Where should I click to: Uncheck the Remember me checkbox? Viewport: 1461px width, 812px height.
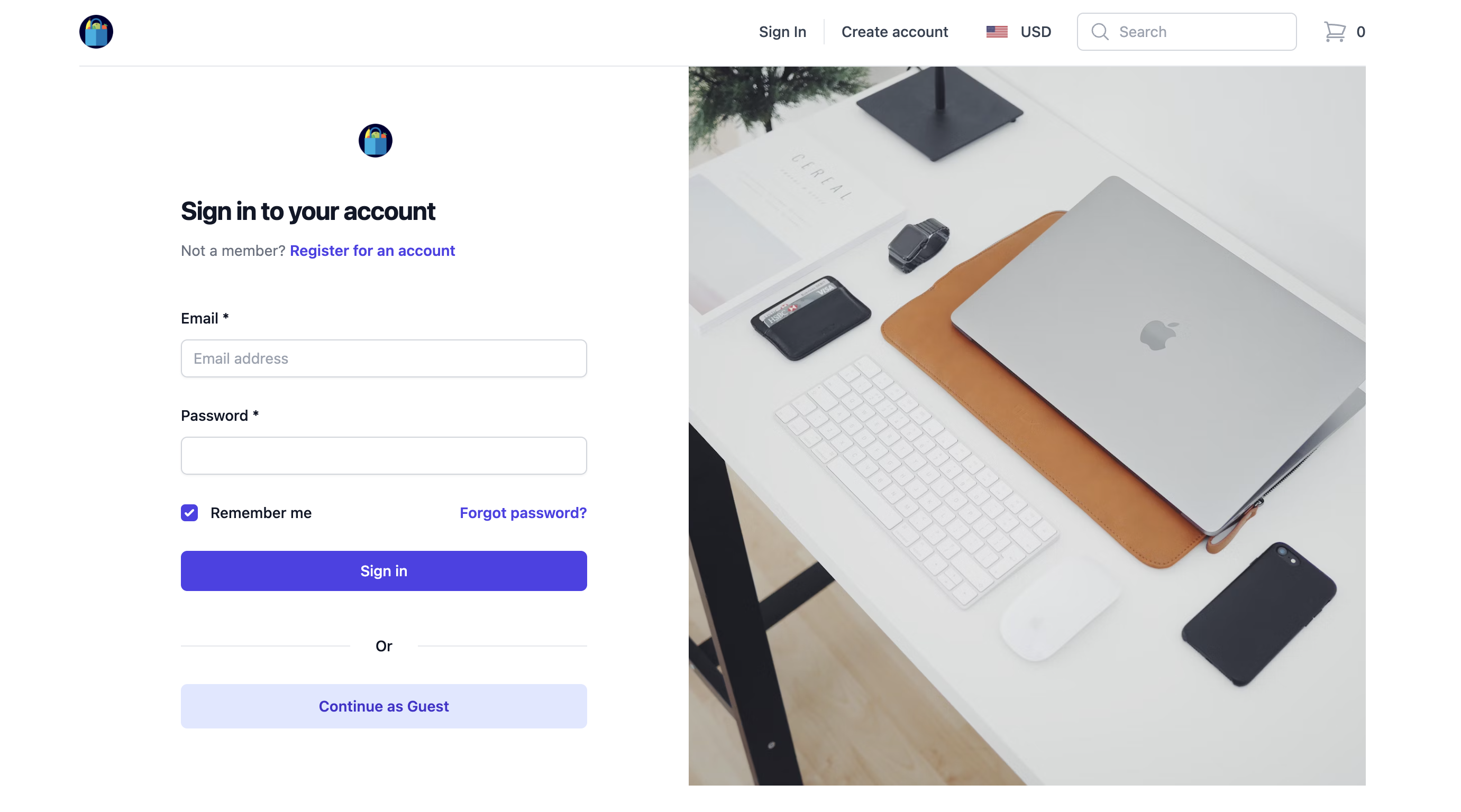(x=189, y=513)
